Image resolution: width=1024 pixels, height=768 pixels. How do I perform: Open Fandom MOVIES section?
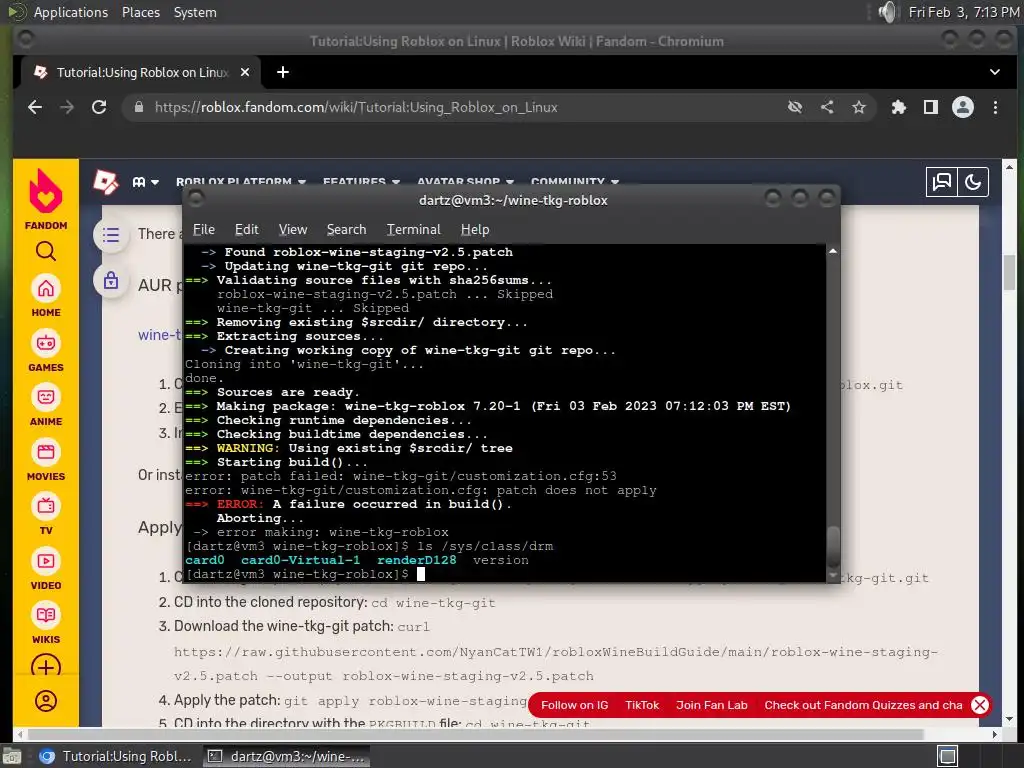(46, 459)
